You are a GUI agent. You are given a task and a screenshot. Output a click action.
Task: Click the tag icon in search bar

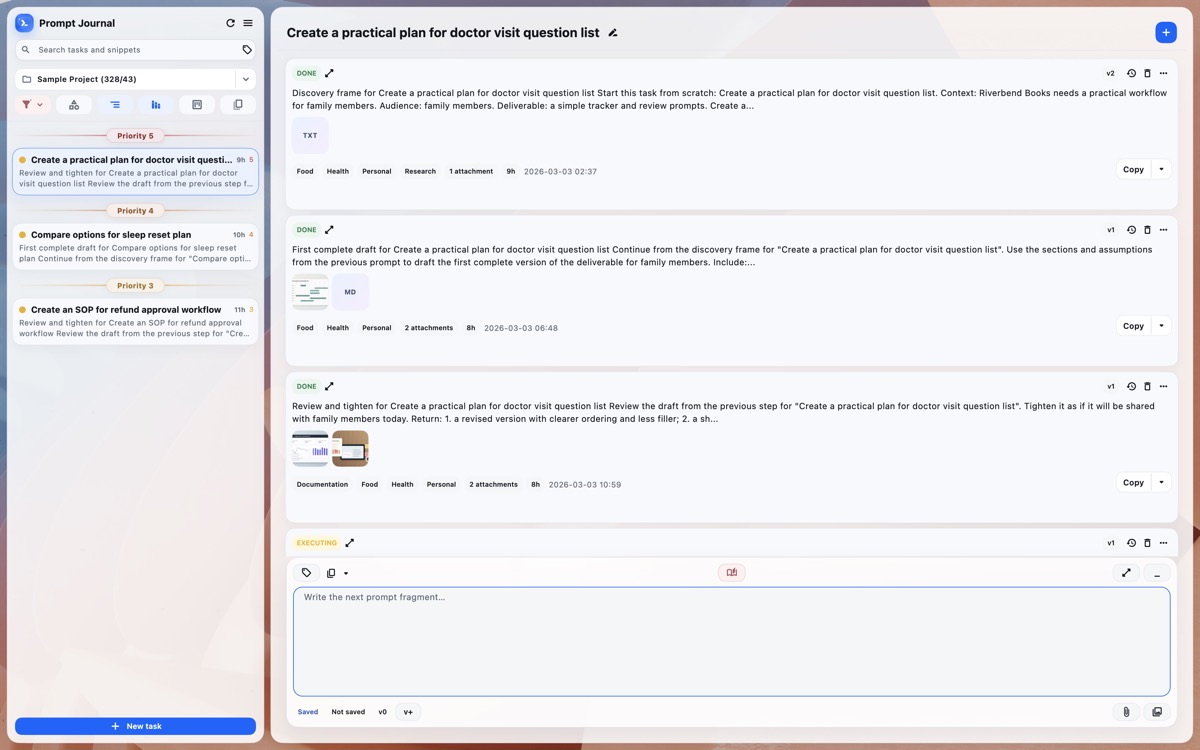[247, 50]
